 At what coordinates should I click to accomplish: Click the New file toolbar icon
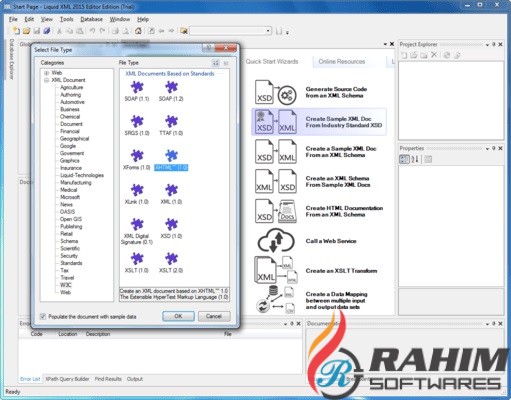(x=16, y=31)
